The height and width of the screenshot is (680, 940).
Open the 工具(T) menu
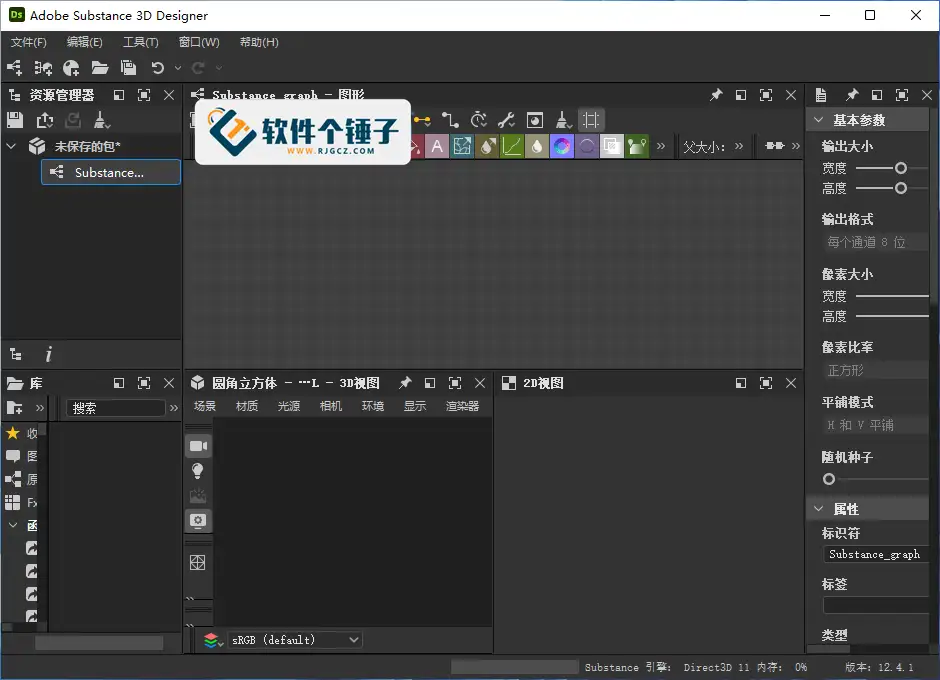tap(139, 42)
